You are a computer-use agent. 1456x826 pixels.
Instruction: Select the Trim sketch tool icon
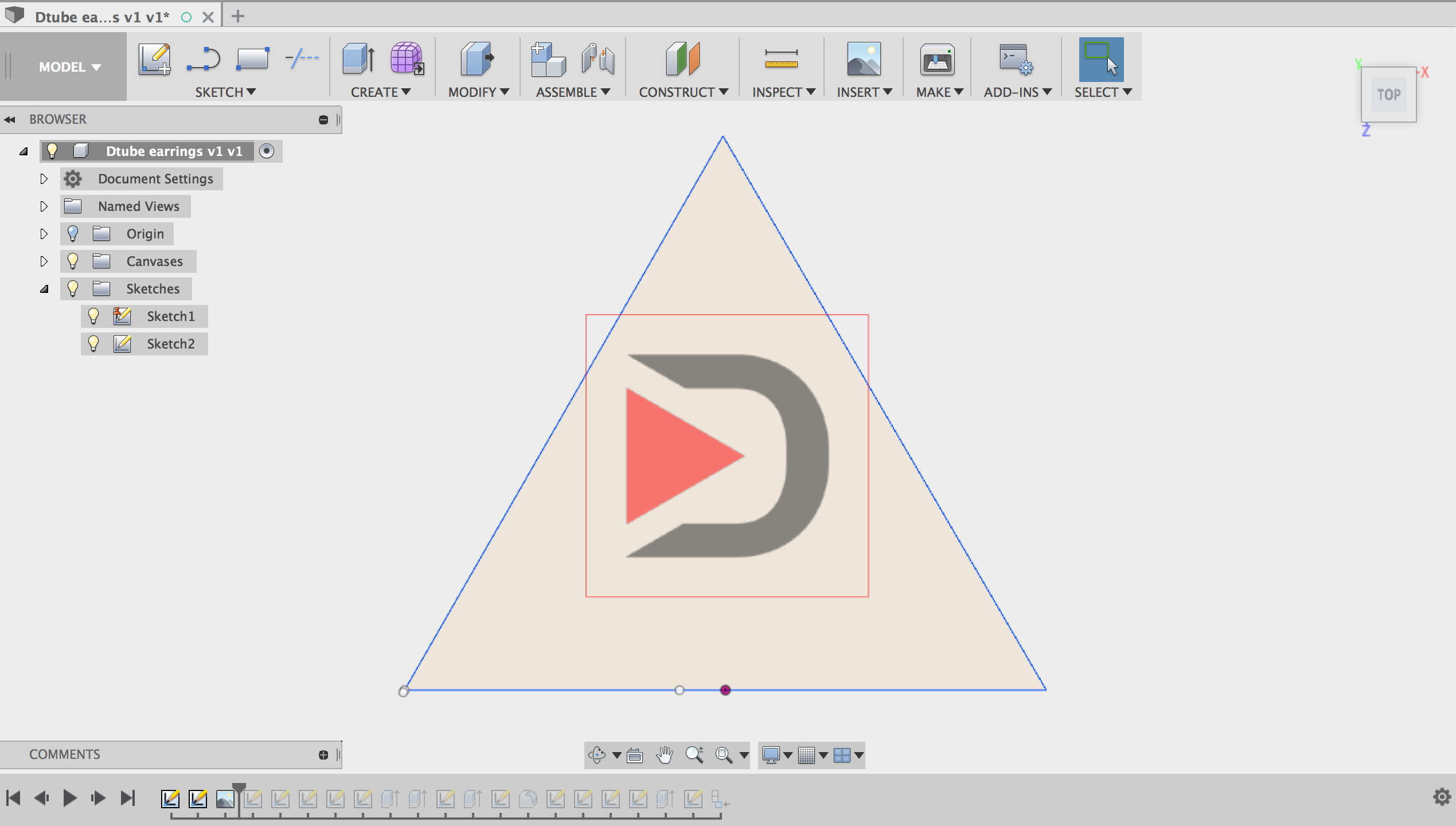[x=302, y=58]
